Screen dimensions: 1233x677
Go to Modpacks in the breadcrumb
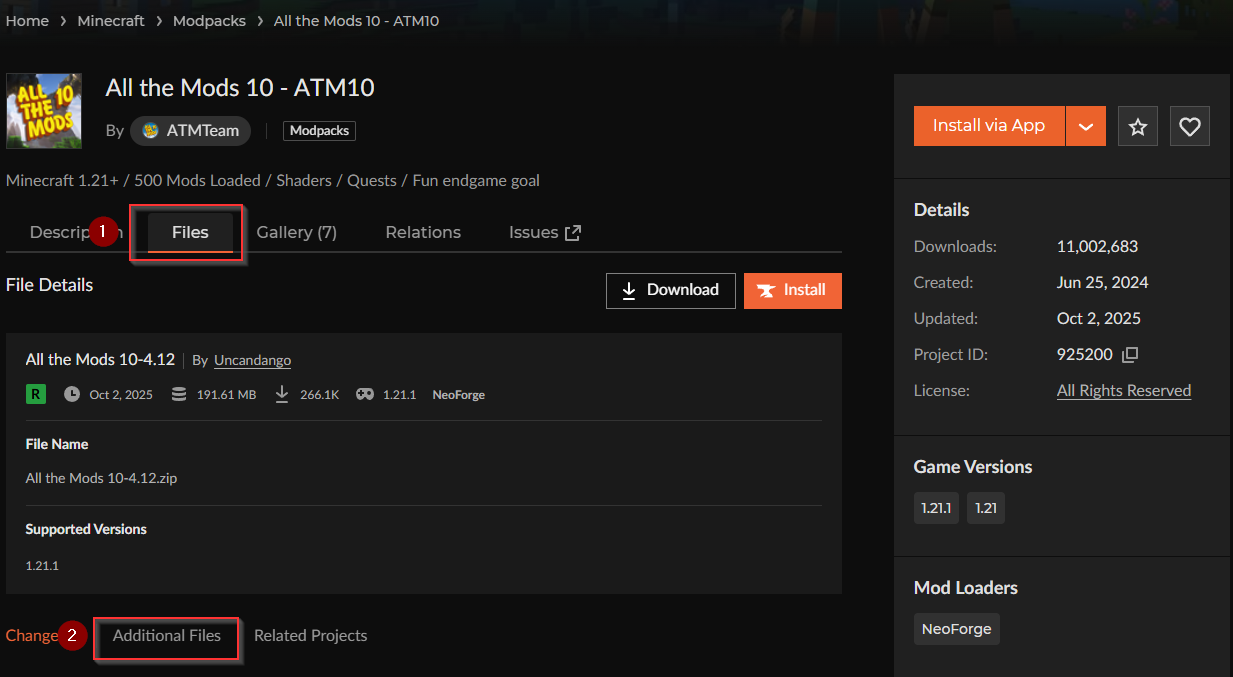coord(209,21)
